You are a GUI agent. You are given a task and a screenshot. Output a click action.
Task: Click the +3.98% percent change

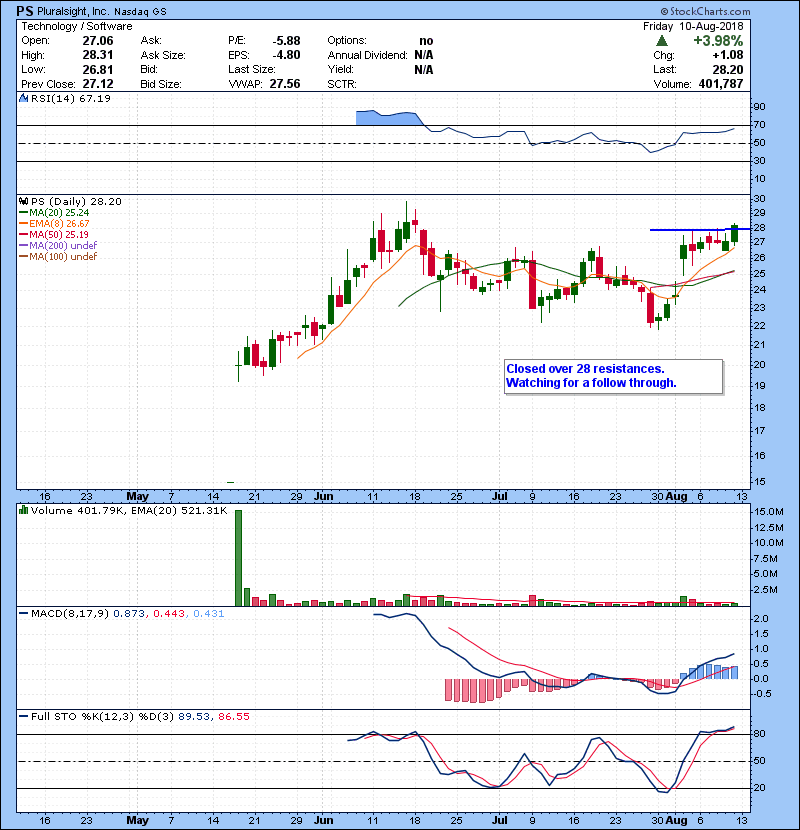pyautogui.click(x=718, y=41)
